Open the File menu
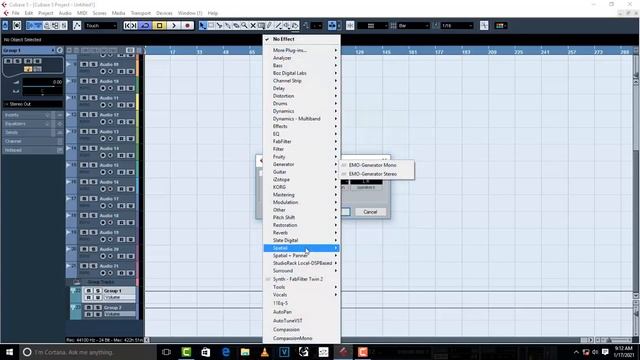 point(16,13)
